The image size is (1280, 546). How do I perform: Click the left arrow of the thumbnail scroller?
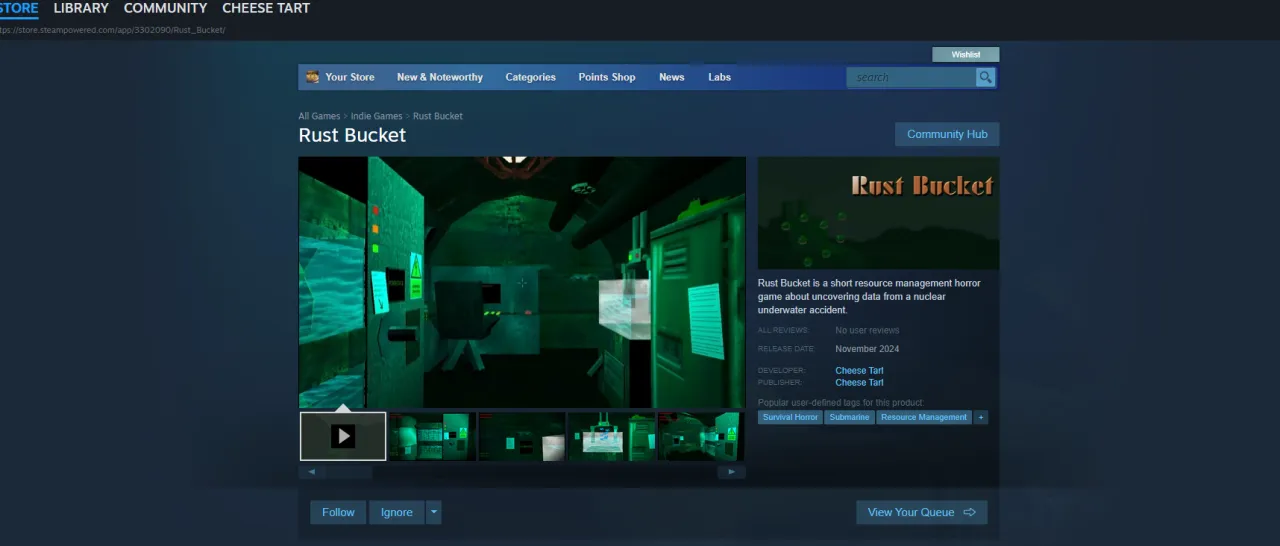click(x=312, y=472)
